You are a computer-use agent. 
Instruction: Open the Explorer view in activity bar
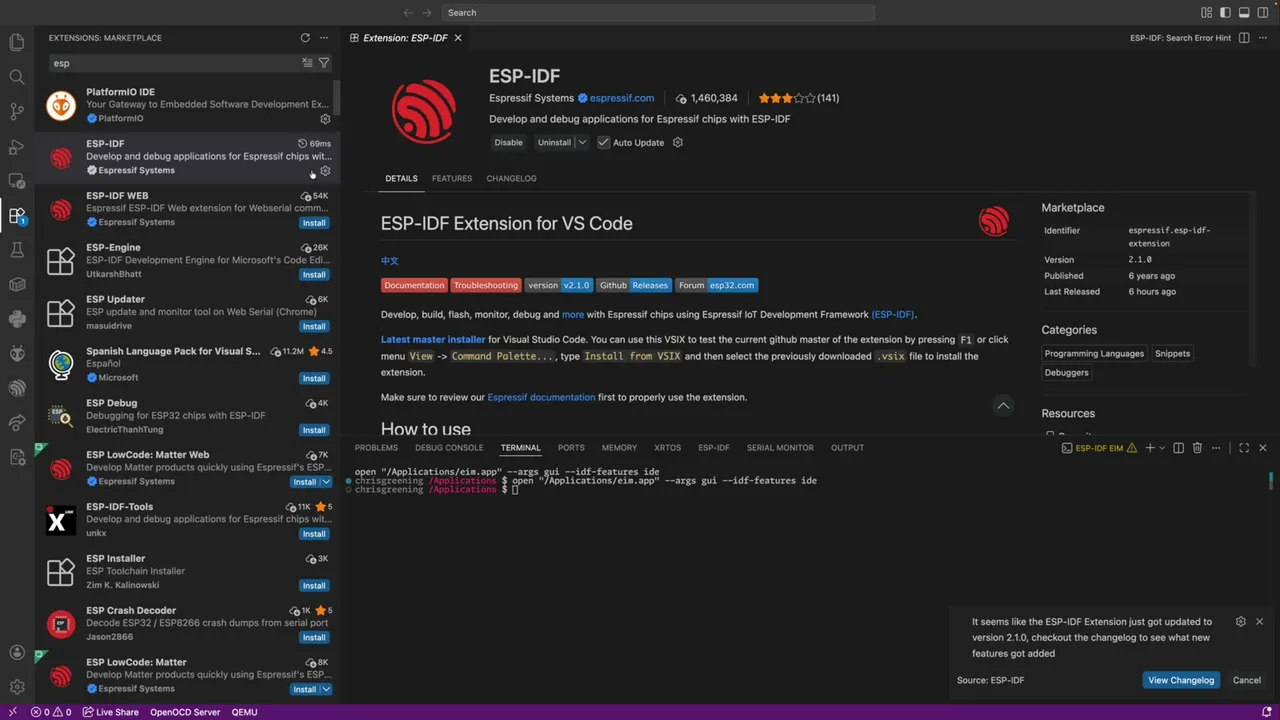click(x=17, y=42)
